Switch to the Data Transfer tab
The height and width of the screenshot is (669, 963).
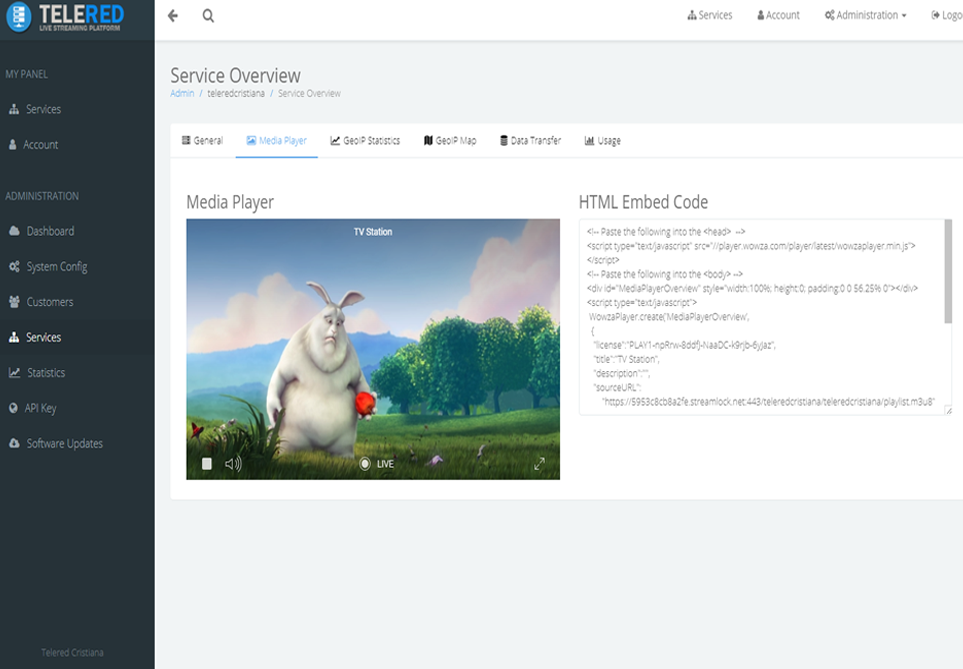530,141
